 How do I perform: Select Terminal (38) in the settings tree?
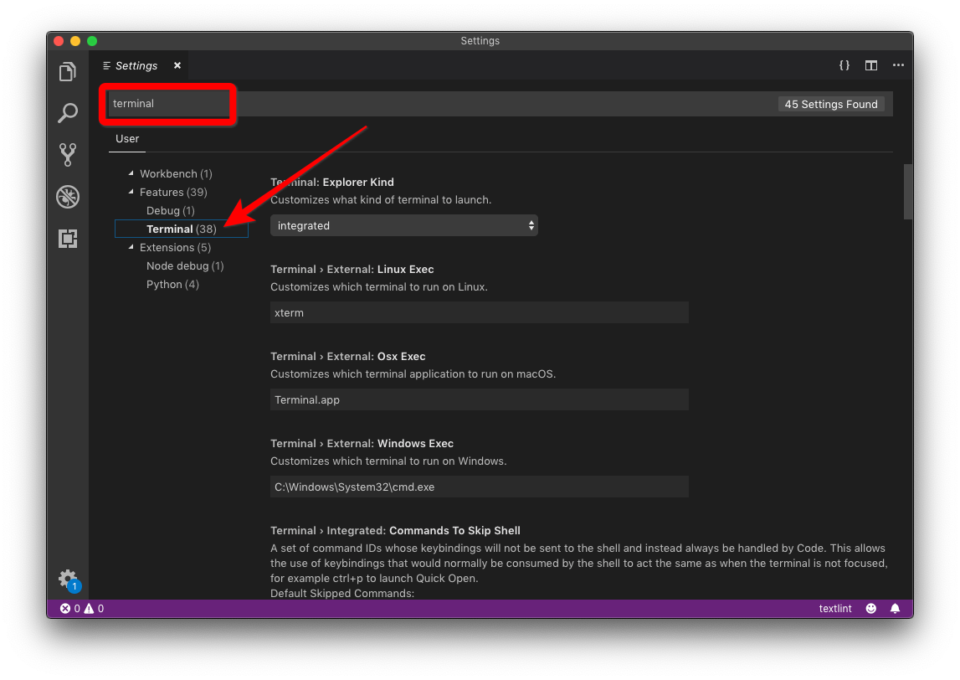coord(180,228)
